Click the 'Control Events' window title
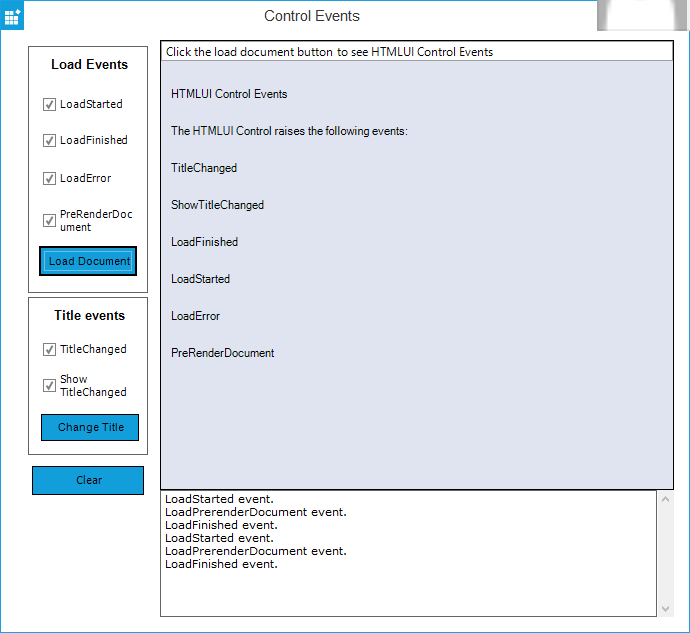Image resolution: width=690 pixels, height=633 pixels. (x=312, y=16)
